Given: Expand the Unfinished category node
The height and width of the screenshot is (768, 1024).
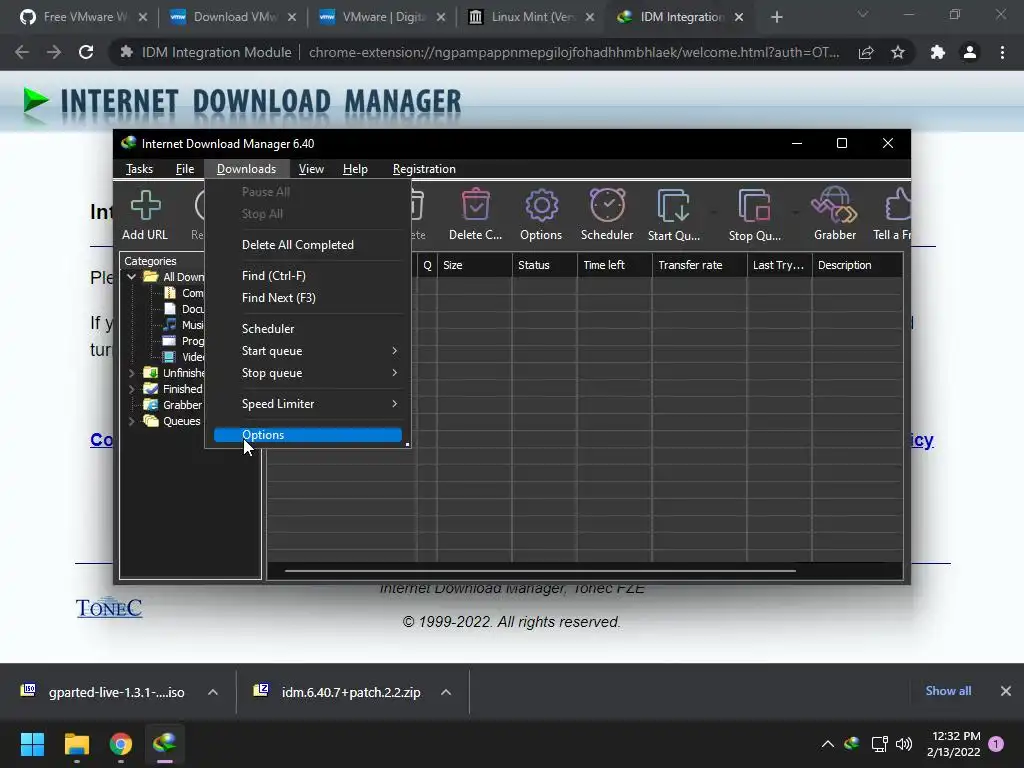Looking at the screenshot, I should [131, 373].
